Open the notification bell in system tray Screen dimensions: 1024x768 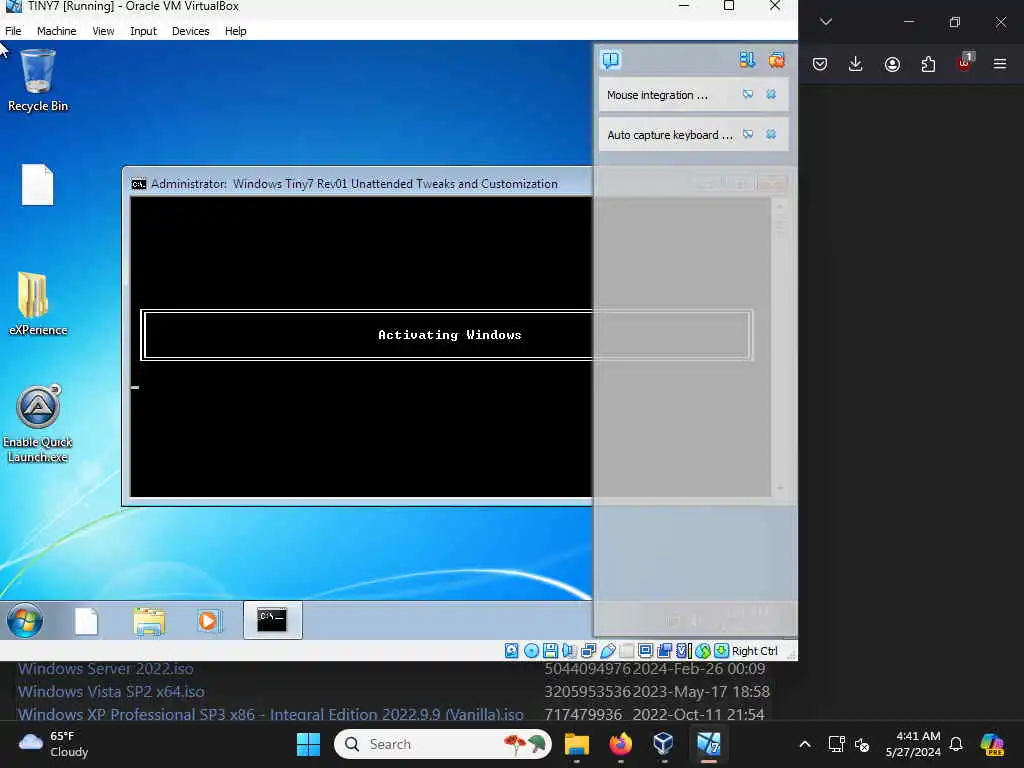coord(956,744)
